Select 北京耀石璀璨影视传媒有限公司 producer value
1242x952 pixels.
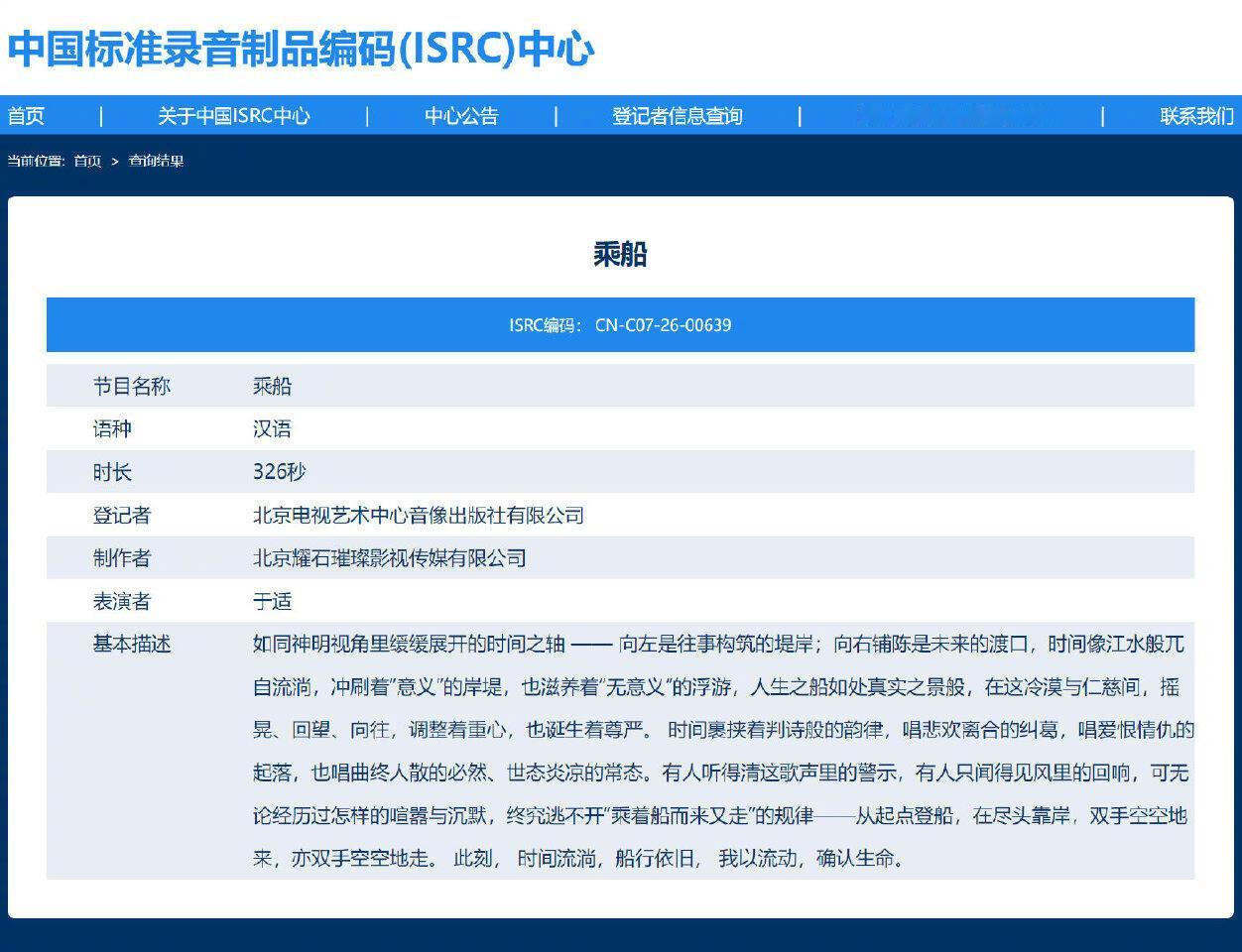[x=389, y=558]
